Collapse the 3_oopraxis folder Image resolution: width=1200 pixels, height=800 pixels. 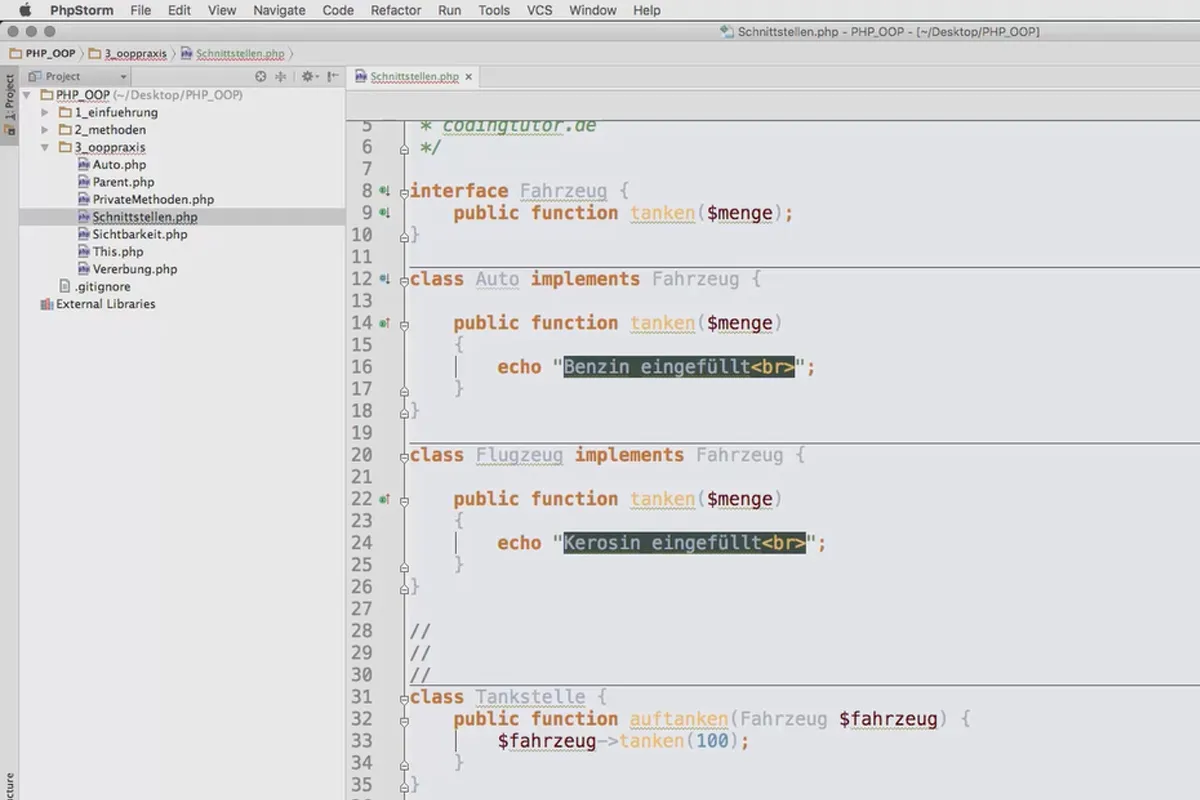45,147
